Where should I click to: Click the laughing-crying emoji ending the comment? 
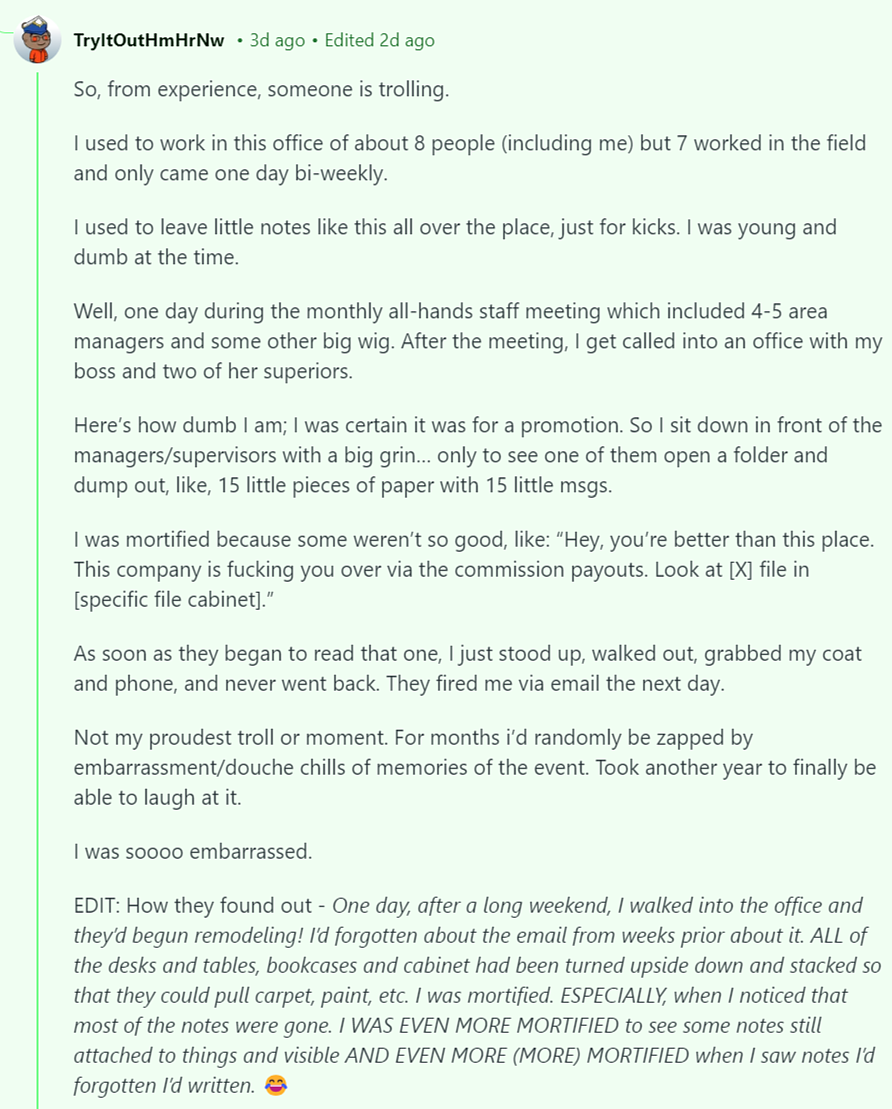click(276, 1085)
